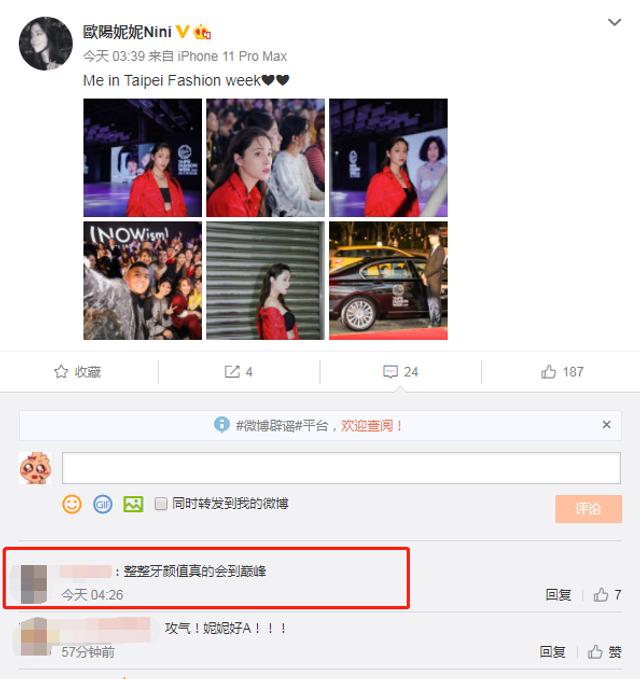
Task: Check the 同时转发到我的微博 checkbox
Action: pos(161,504)
